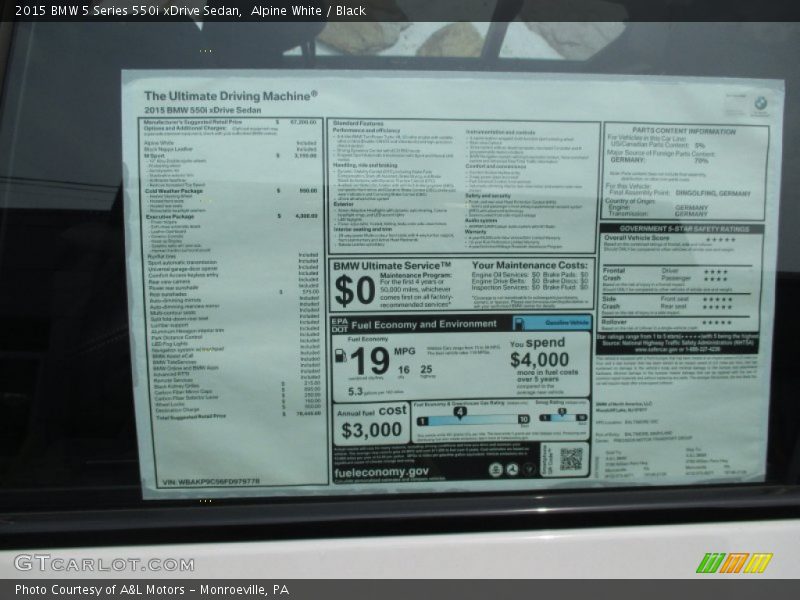Click the BMW M stripes logo
Viewport: 800px width, 600px height.
coord(747,563)
